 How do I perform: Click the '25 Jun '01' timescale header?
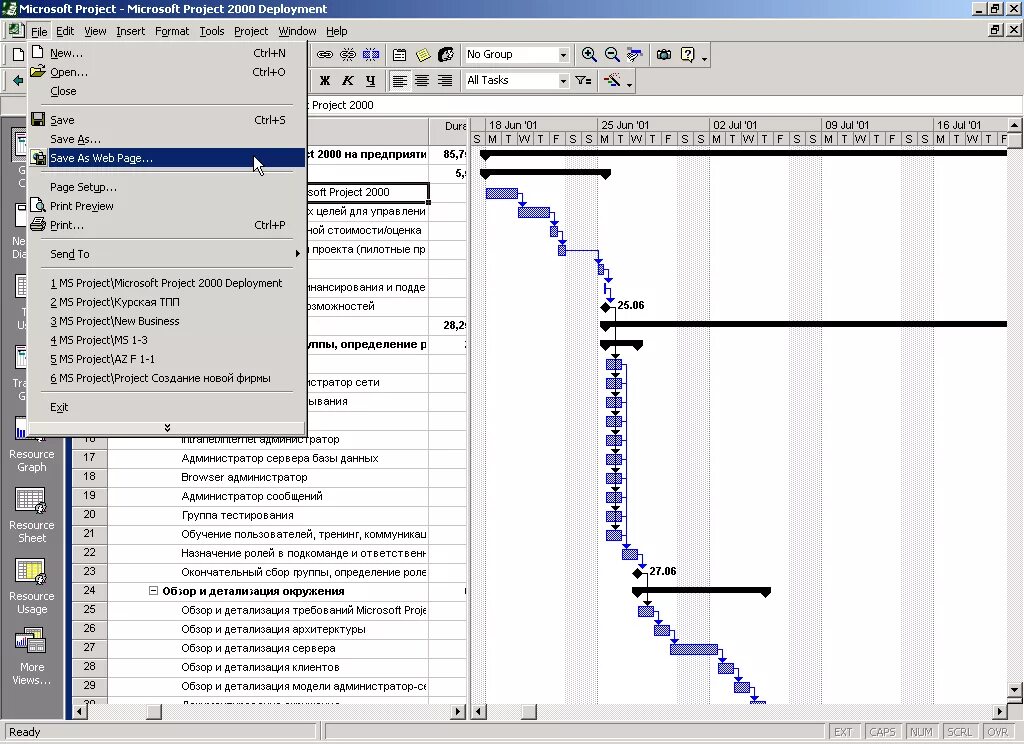tap(654, 125)
